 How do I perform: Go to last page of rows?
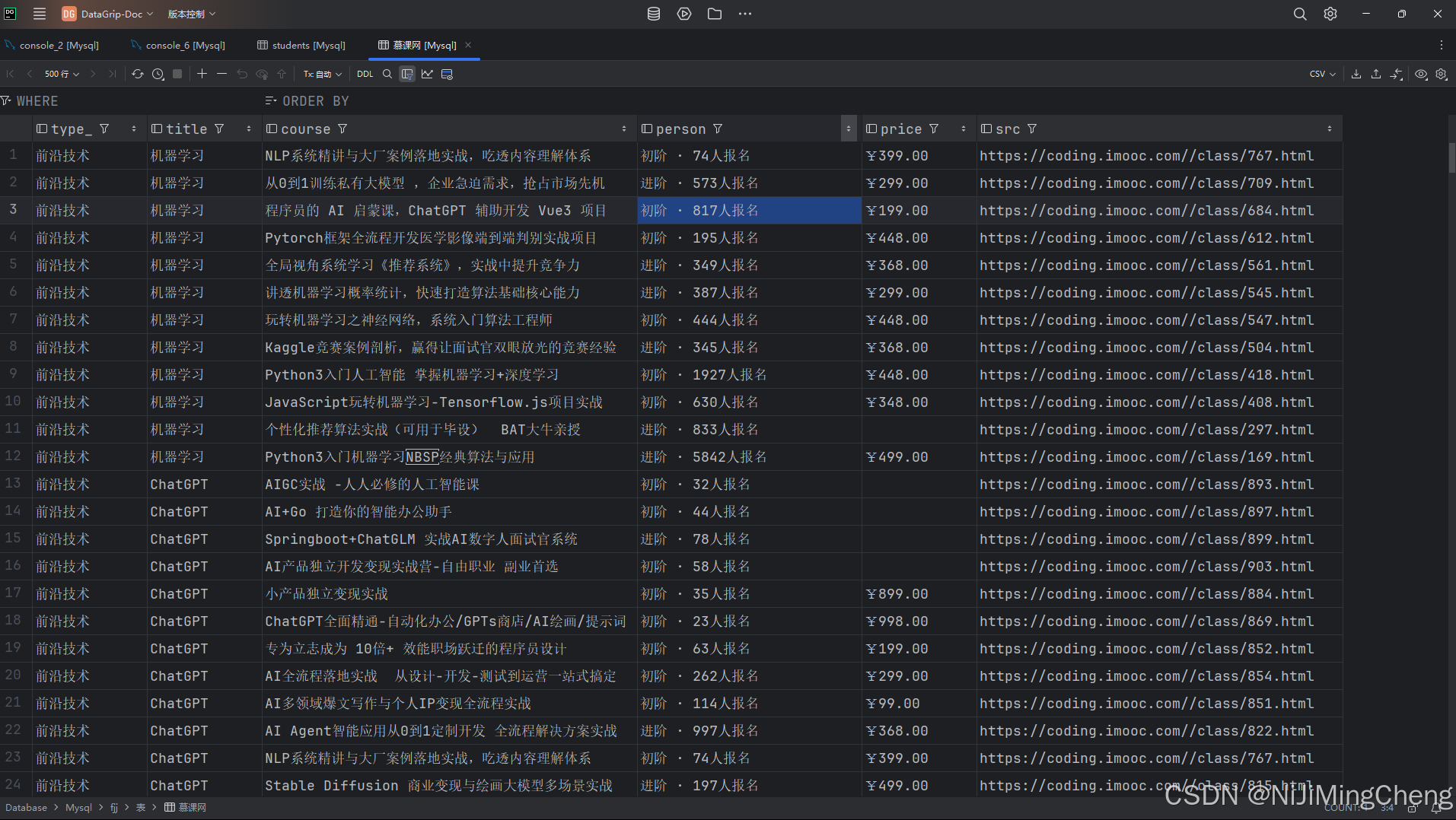coord(113,74)
